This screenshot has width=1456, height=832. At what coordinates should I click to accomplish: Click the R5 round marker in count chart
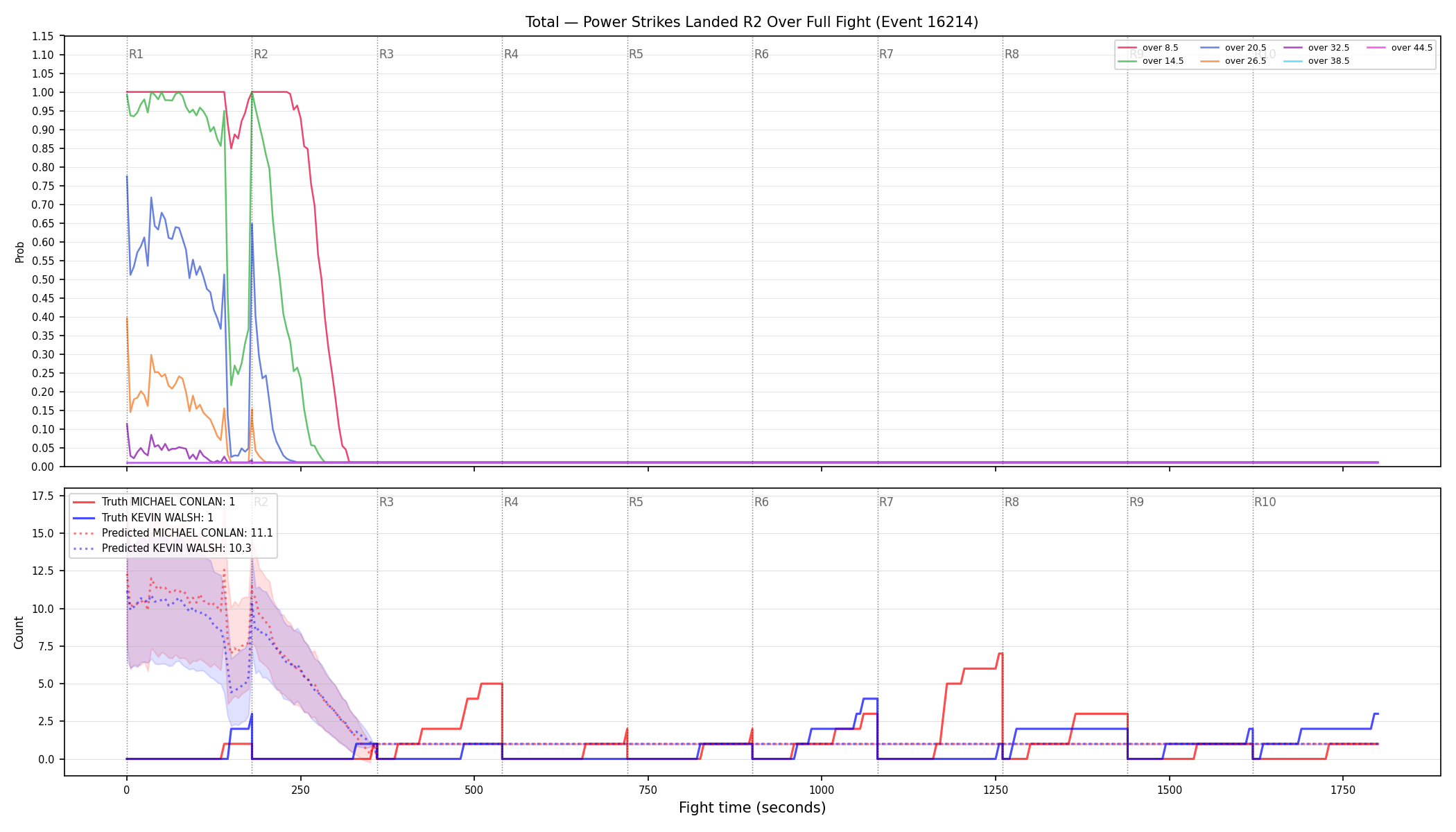click(x=636, y=502)
